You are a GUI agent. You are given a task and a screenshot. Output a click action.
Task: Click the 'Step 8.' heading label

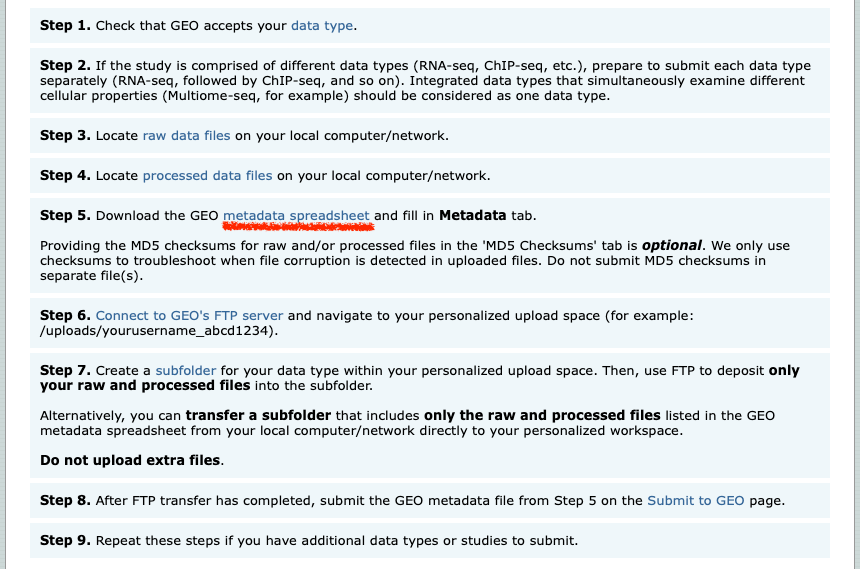65,500
